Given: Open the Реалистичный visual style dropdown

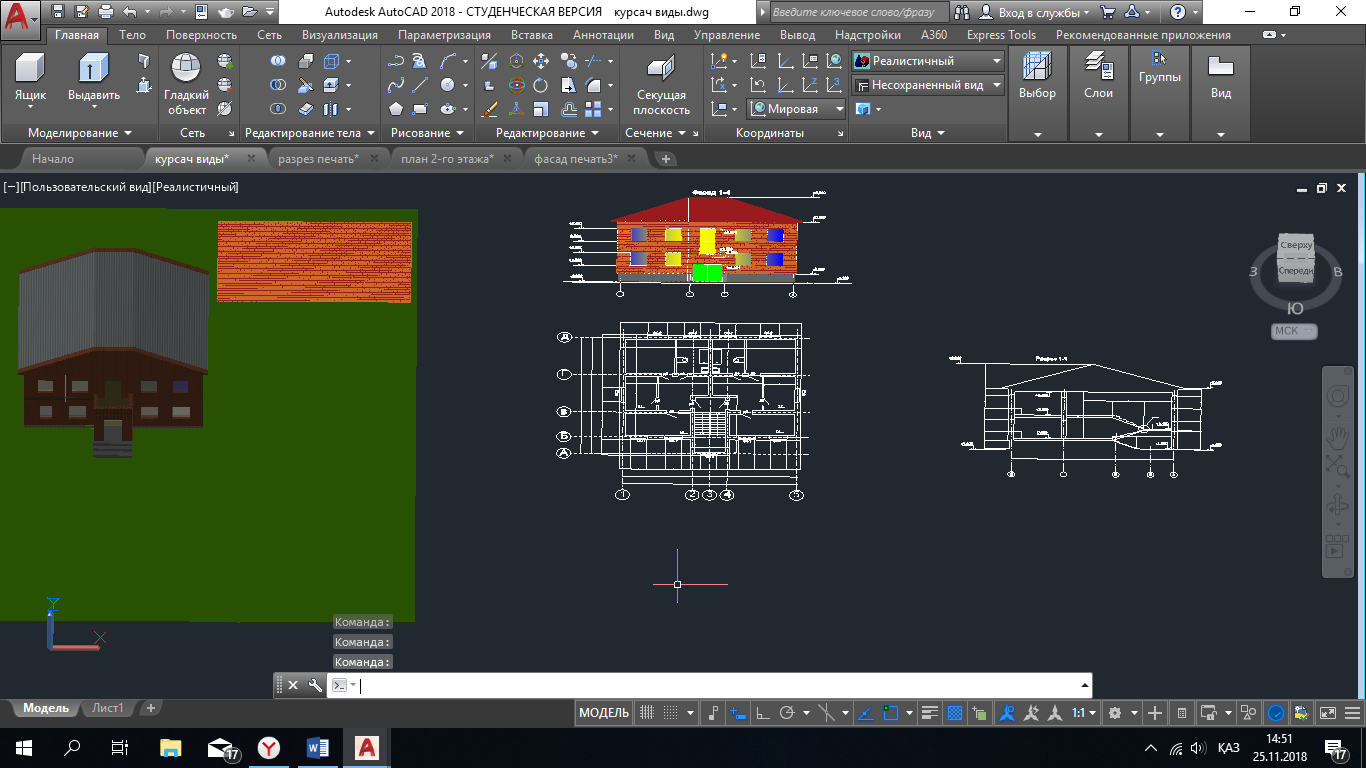Looking at the screenshot, I should (927, 61).
